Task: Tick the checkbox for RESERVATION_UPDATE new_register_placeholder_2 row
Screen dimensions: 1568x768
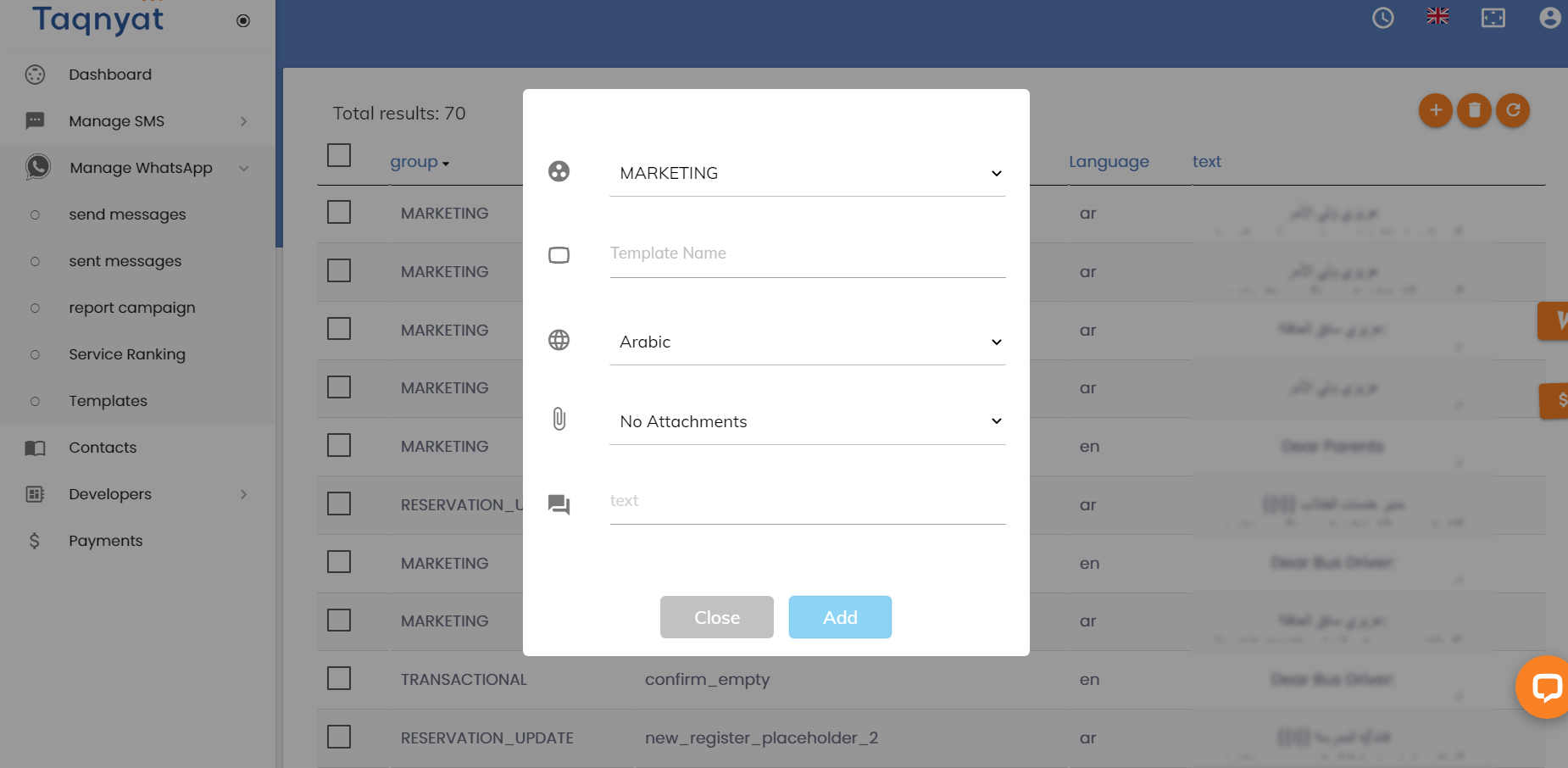Action: click(x=339, y=737)
